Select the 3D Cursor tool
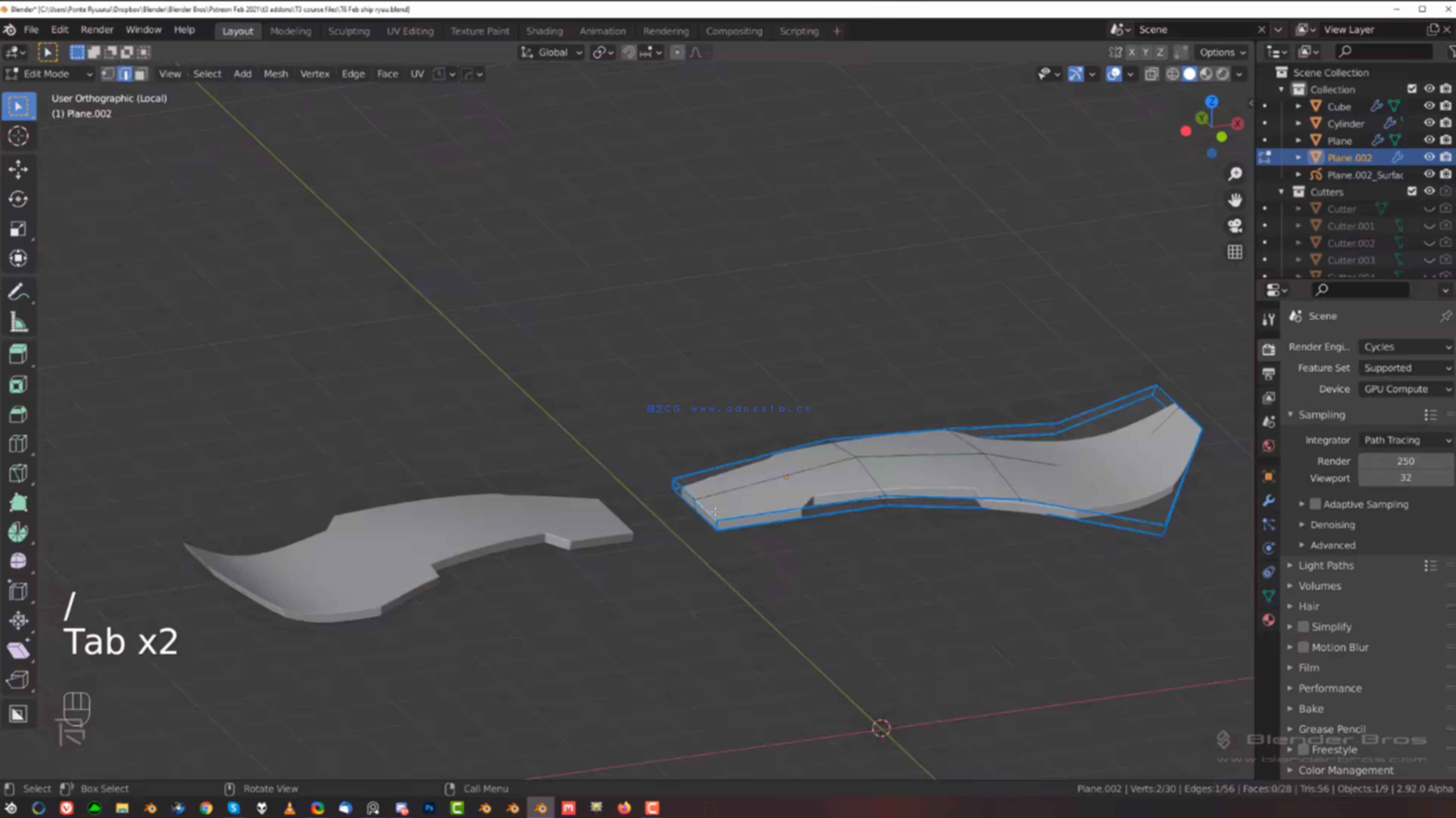This screenshot has height=818, width=1456. click(x=19, y=135)
